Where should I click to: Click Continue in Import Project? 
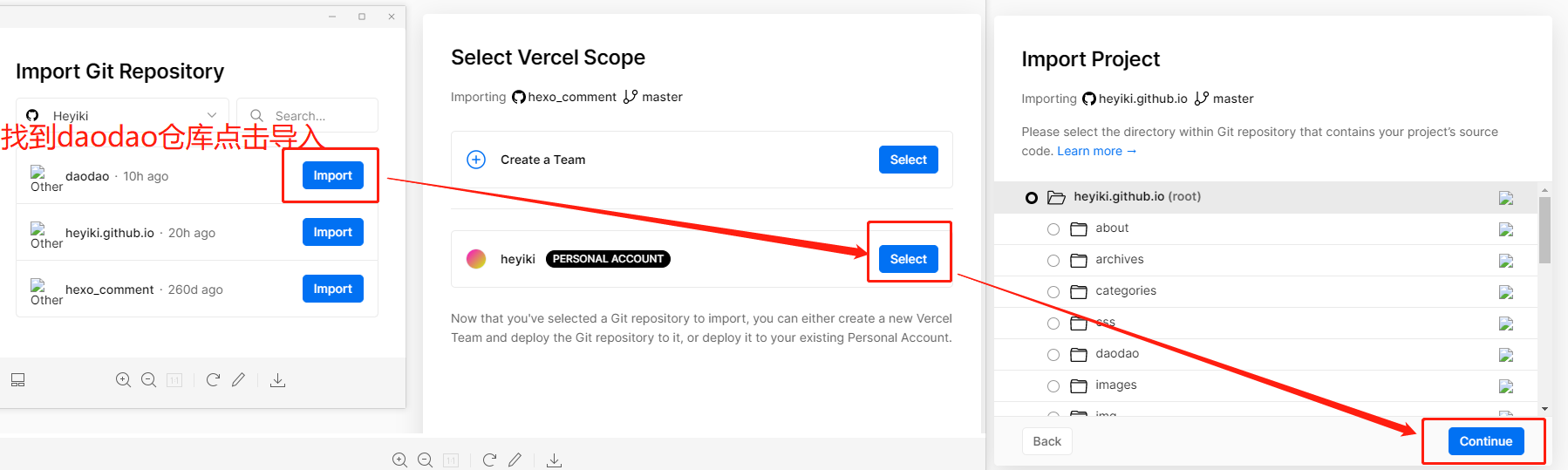pyautogui.click(x=1486, y=441)
